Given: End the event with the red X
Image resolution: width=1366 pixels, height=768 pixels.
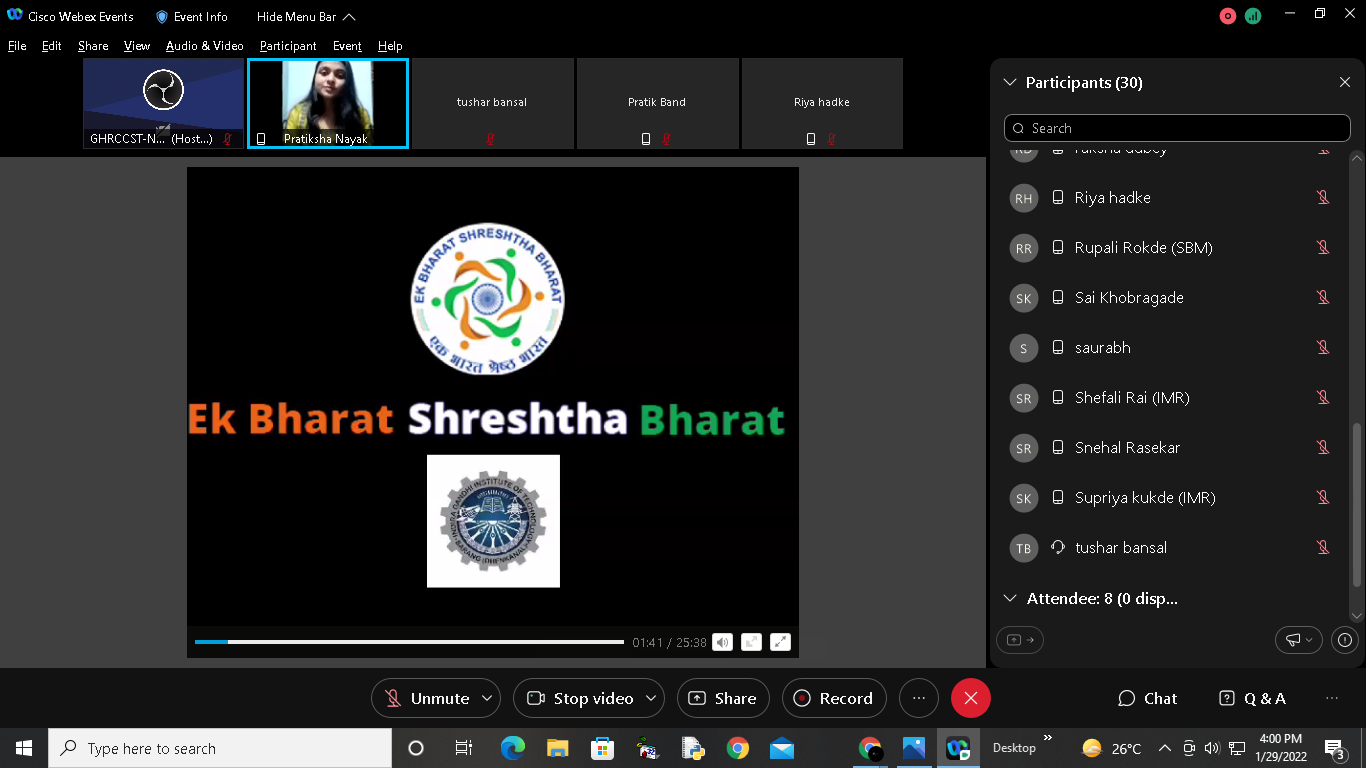Looking at the screenshot, I should click(970, 698).
